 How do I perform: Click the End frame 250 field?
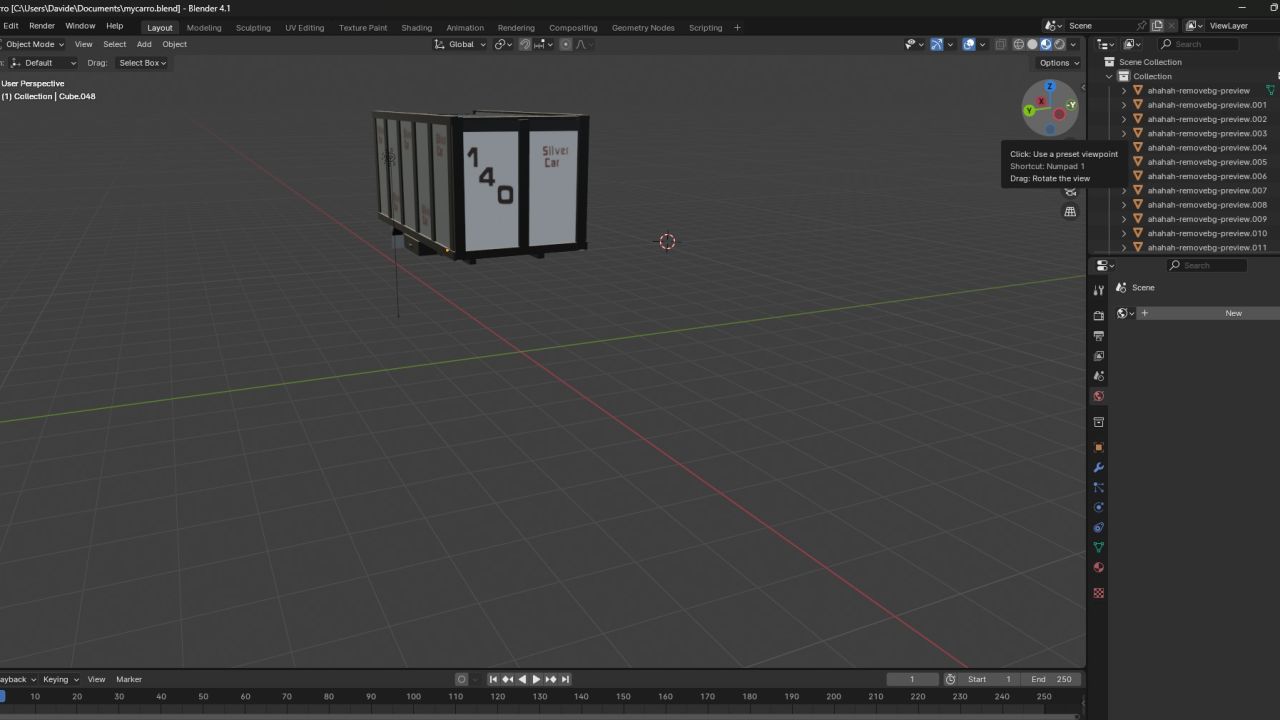[x=1051, y=679]
